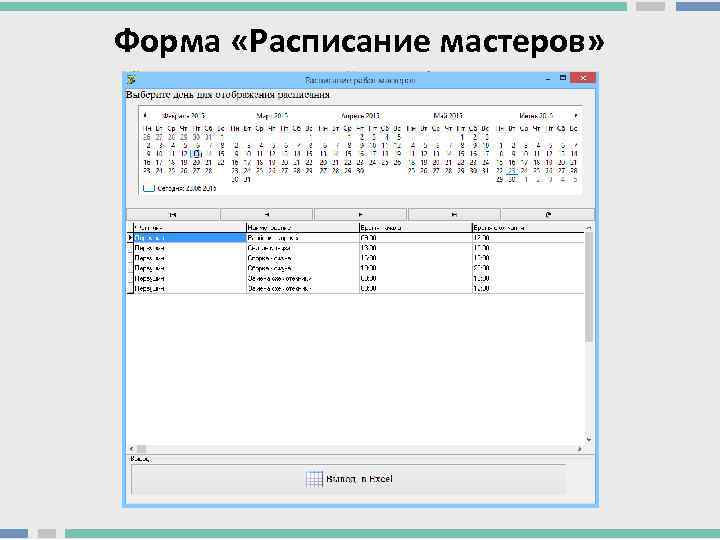Image resolution: width=720 pixels, height=540 pixels.
Task: Select day 31 in the March calendar
Action: click(247, 180)
